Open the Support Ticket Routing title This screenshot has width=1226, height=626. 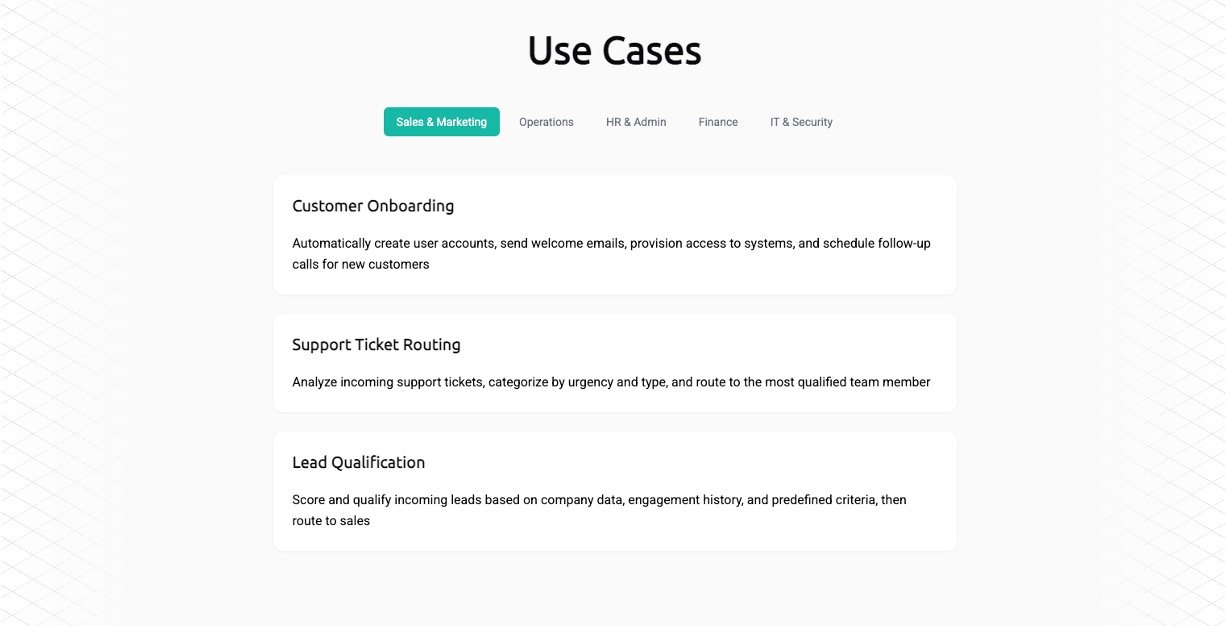pyautogui.click(x=376, y=345)
